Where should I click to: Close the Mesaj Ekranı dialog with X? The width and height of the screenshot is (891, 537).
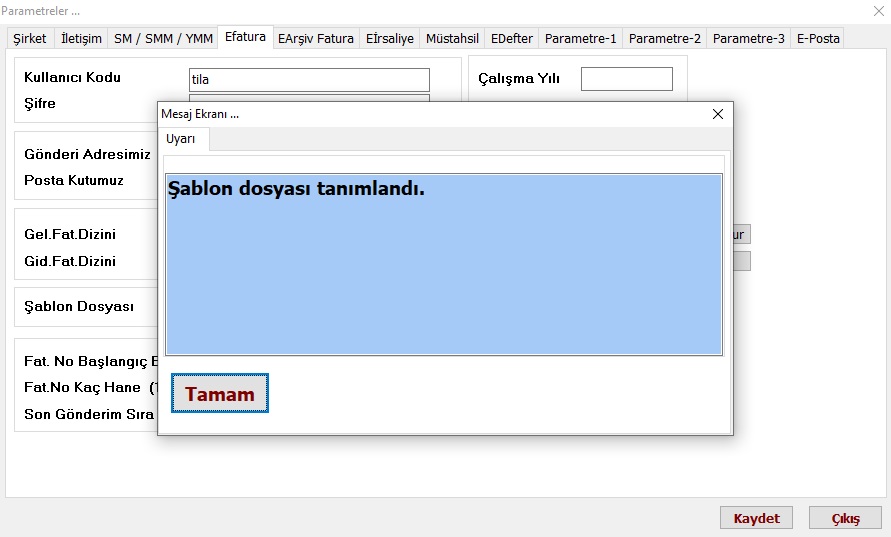click(x=717, y=114)
